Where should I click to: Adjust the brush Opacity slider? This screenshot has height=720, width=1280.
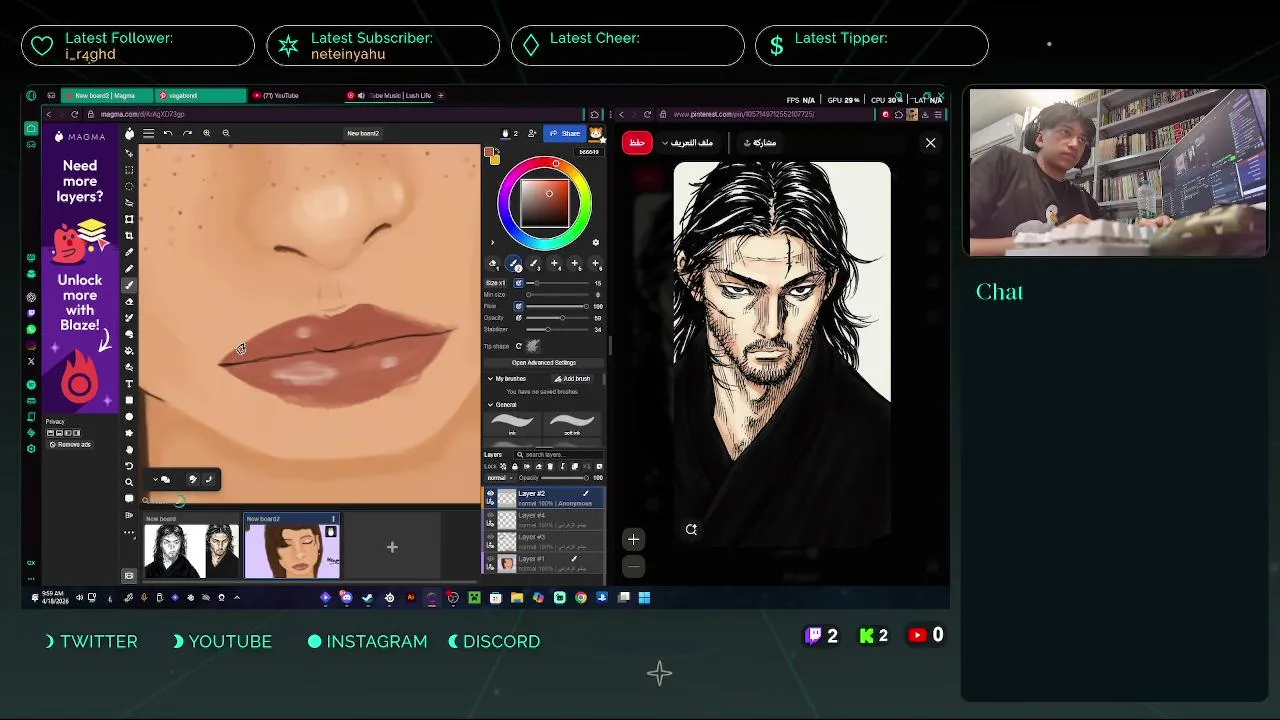(x=557, y=318)
